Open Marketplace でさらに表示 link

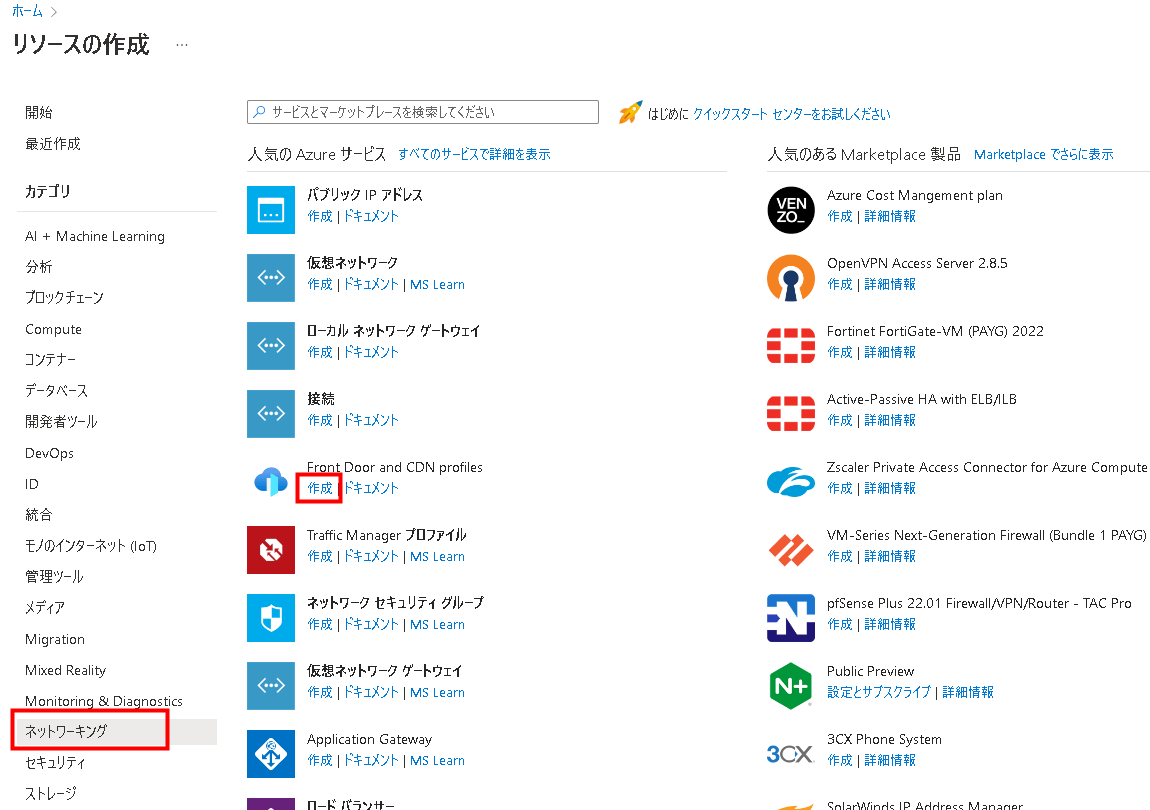1044,154
